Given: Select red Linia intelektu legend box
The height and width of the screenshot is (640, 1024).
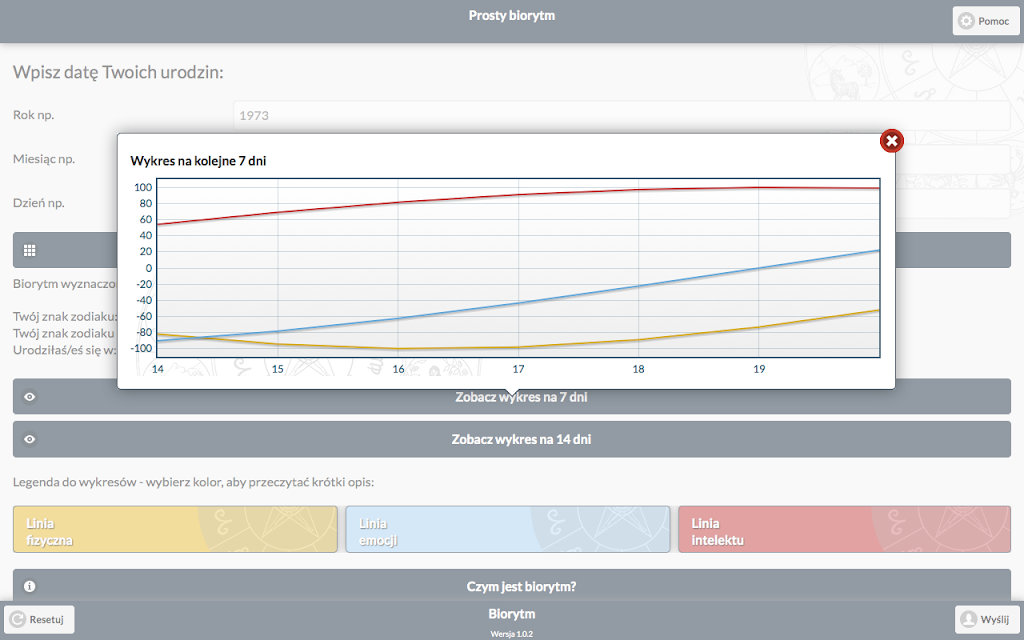Looking at the screenshot, I should click(844, 529).
